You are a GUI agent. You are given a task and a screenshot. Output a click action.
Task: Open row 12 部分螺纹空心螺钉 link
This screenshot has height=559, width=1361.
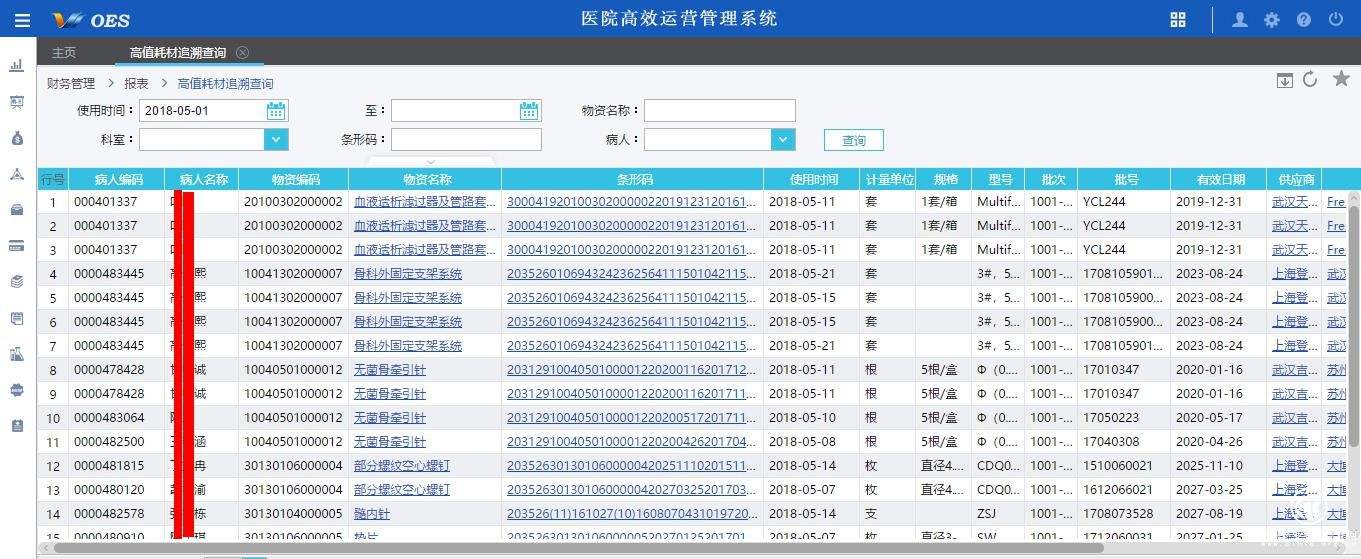(402, 466)
